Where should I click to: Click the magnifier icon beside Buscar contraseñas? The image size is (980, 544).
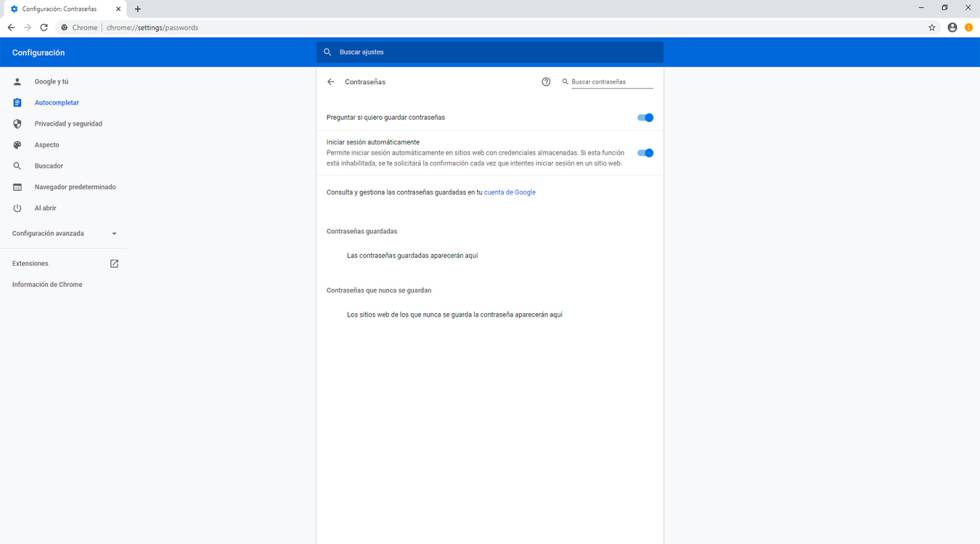coord(565,81)
